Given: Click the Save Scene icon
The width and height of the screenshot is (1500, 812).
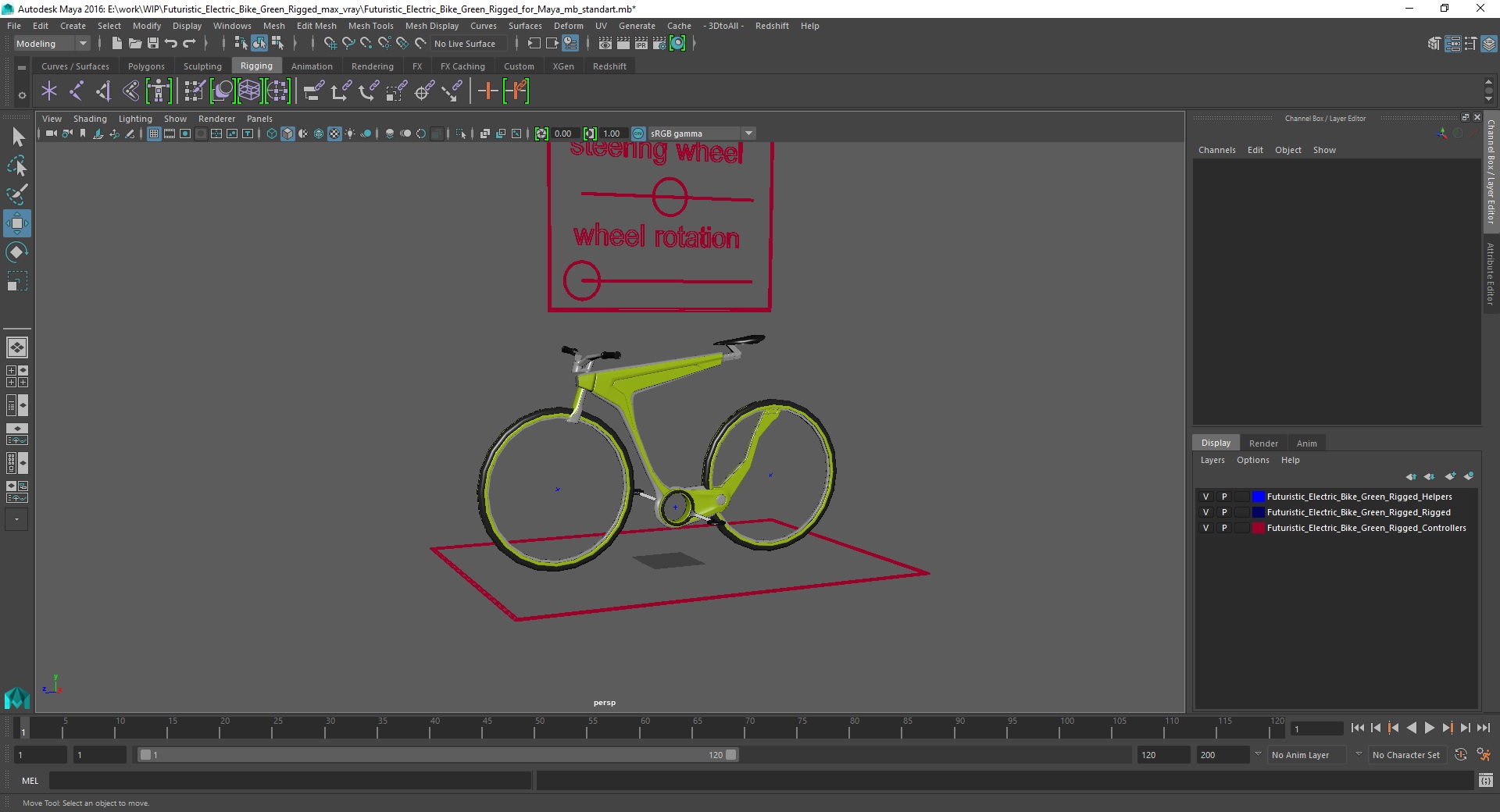Looking at the screenshot, I should tap(153, 44).
